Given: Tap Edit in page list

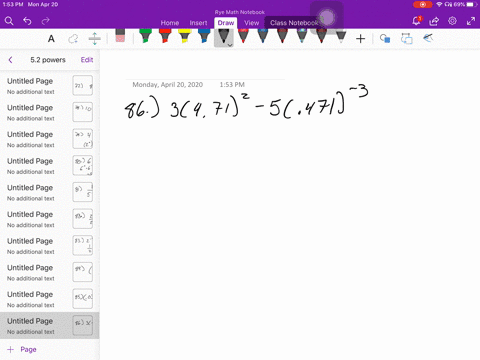Looking at the screenshot, I should [x=87, y=60].
